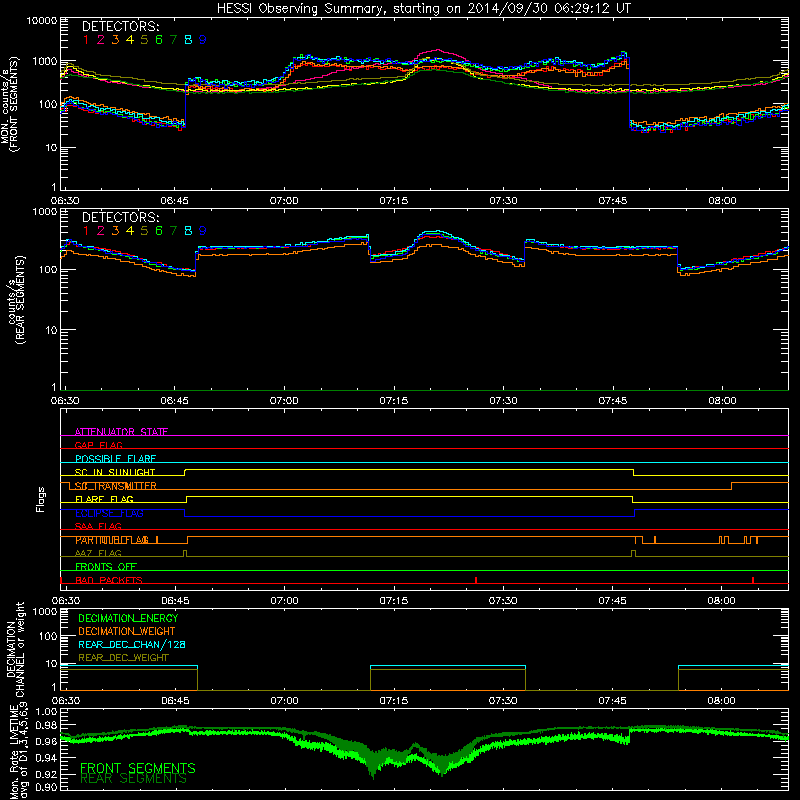
Task: Click the HESSI Observing Summary title text
Action: [424, 9]
